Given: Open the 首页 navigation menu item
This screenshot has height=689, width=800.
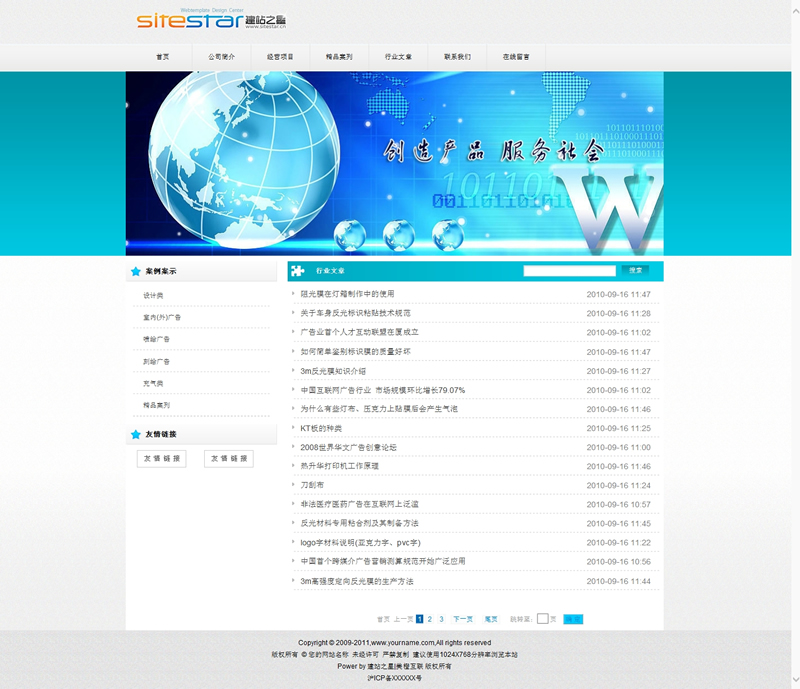Looking at the screenshot, I should point(162,57).
